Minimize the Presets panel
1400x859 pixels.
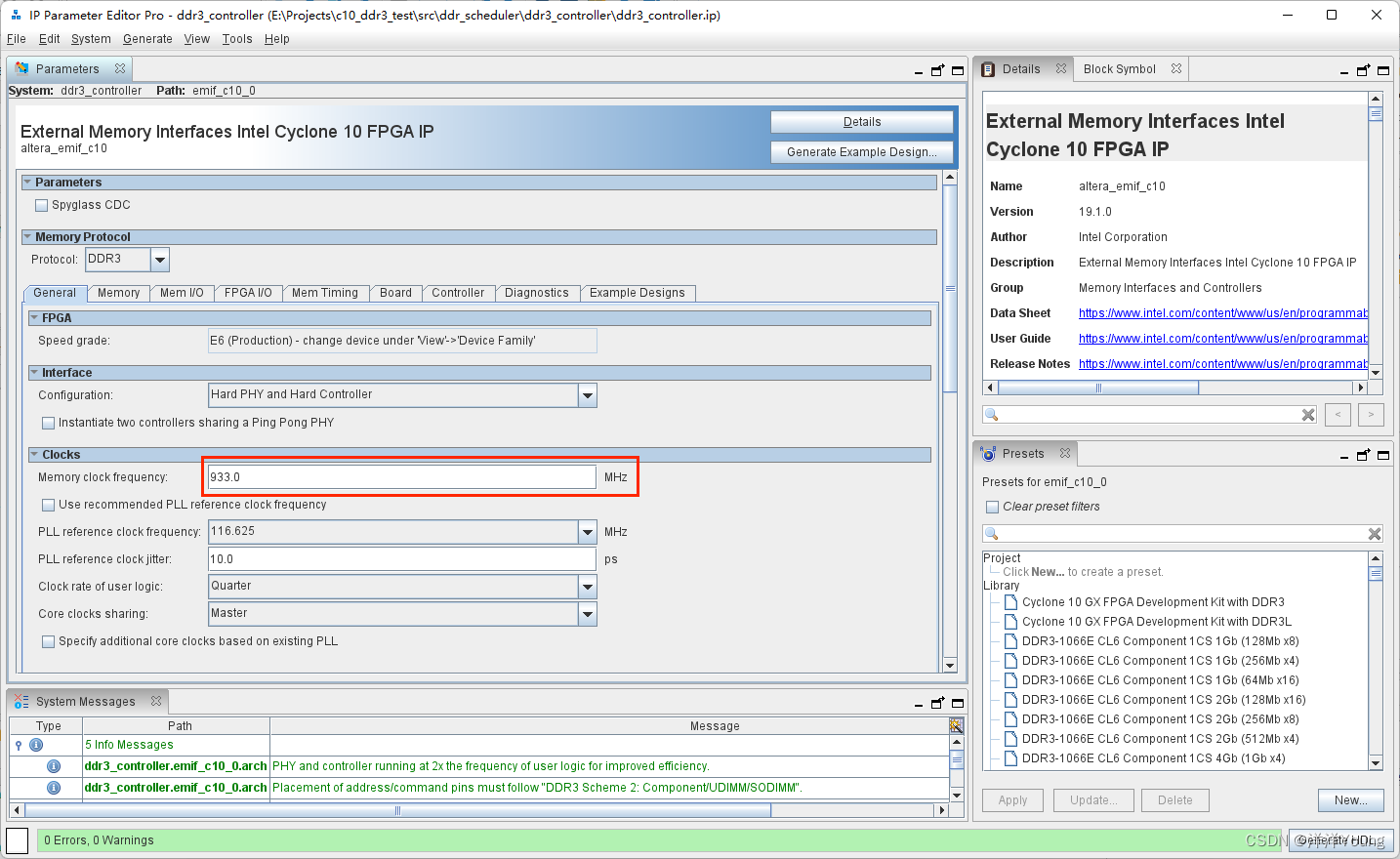pyautogui.click(x=1344, y=456)
